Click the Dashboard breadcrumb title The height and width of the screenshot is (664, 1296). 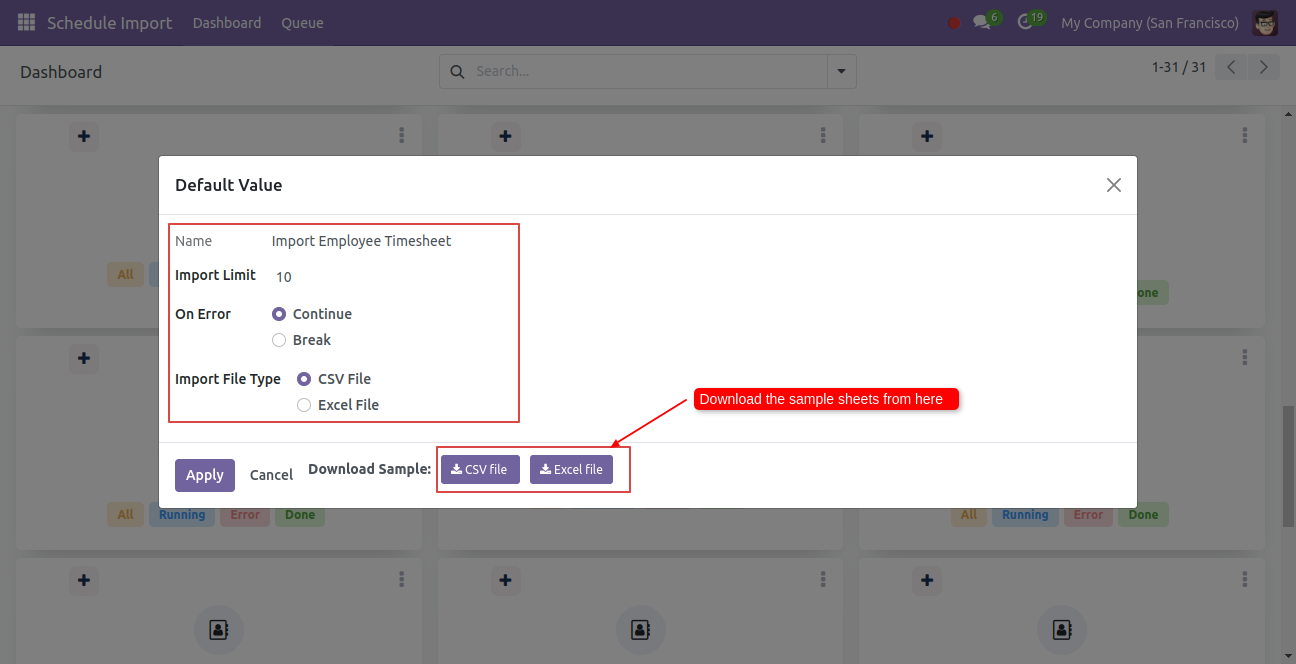61,72
